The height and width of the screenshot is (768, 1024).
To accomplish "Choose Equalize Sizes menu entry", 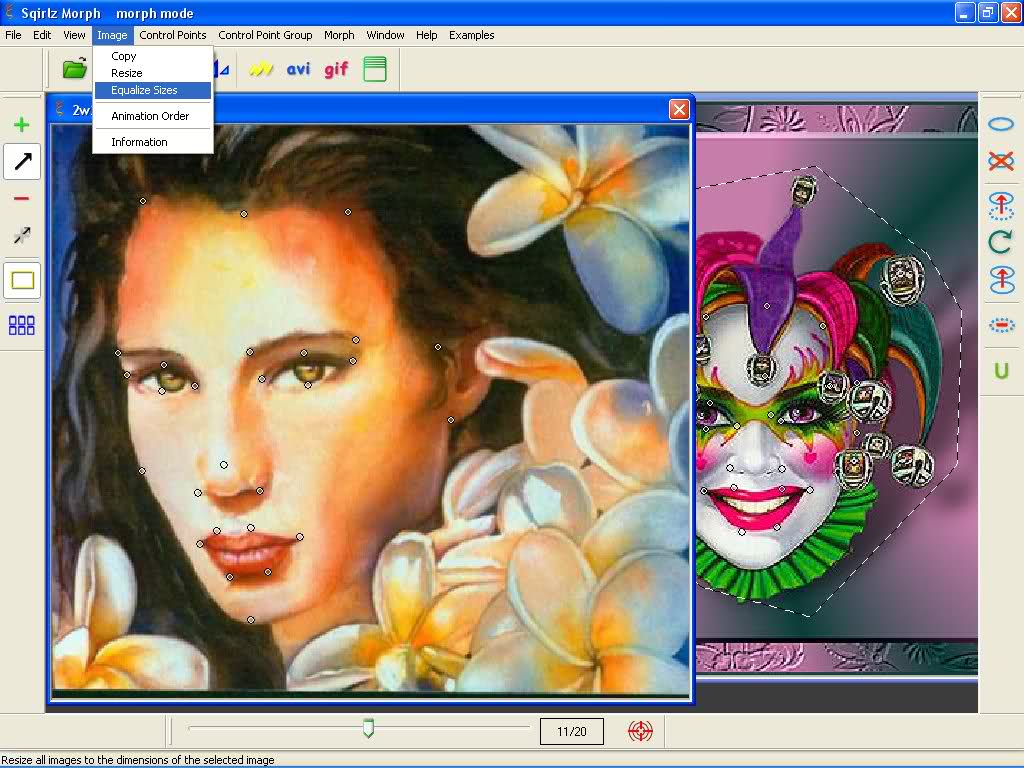I will 153,90.
